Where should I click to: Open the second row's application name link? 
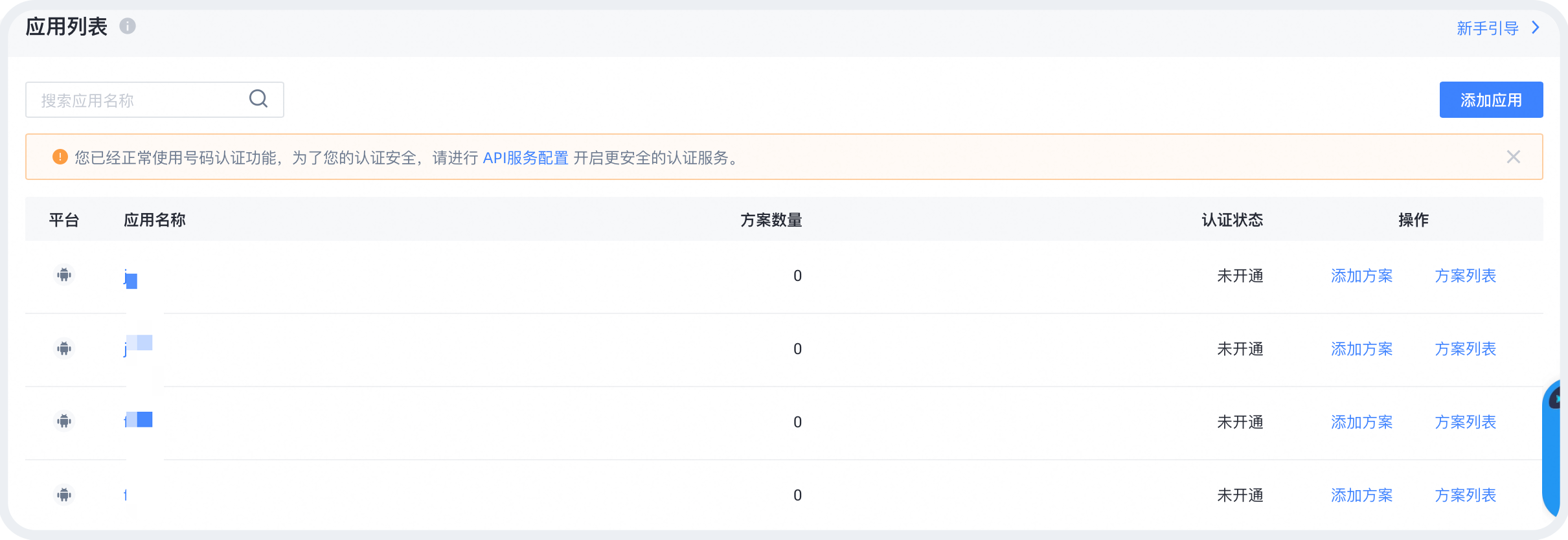click(137, 346)
